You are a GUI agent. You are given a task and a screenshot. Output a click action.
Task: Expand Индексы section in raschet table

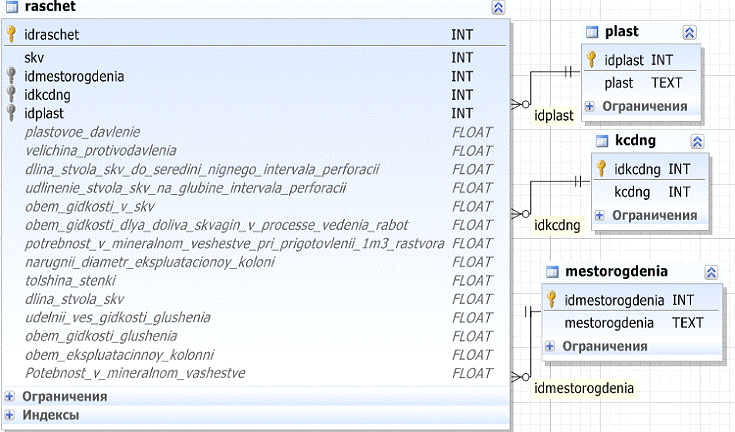point(10,414)
